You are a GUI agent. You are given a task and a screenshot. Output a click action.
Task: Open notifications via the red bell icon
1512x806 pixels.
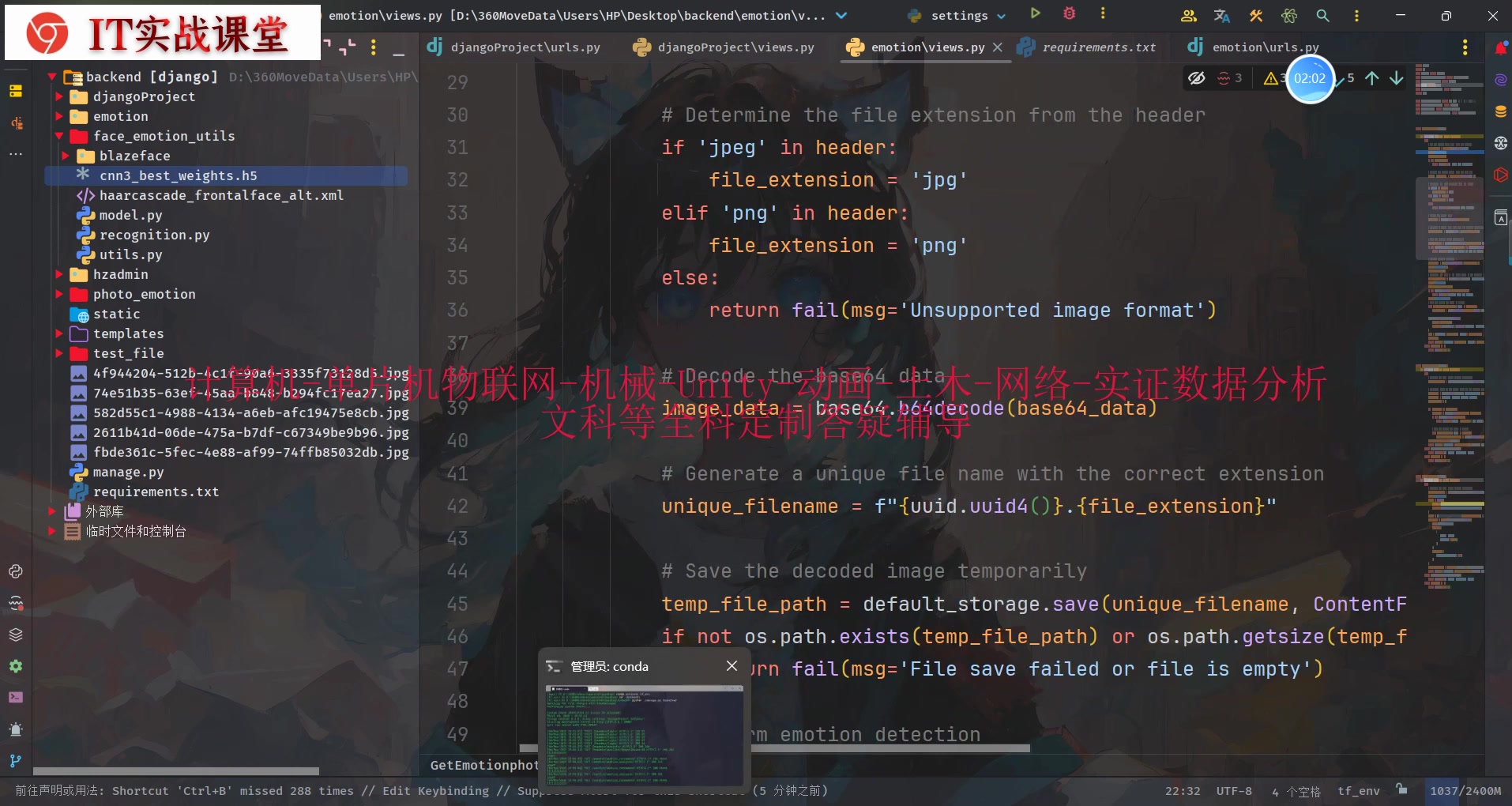point(1501,48)
